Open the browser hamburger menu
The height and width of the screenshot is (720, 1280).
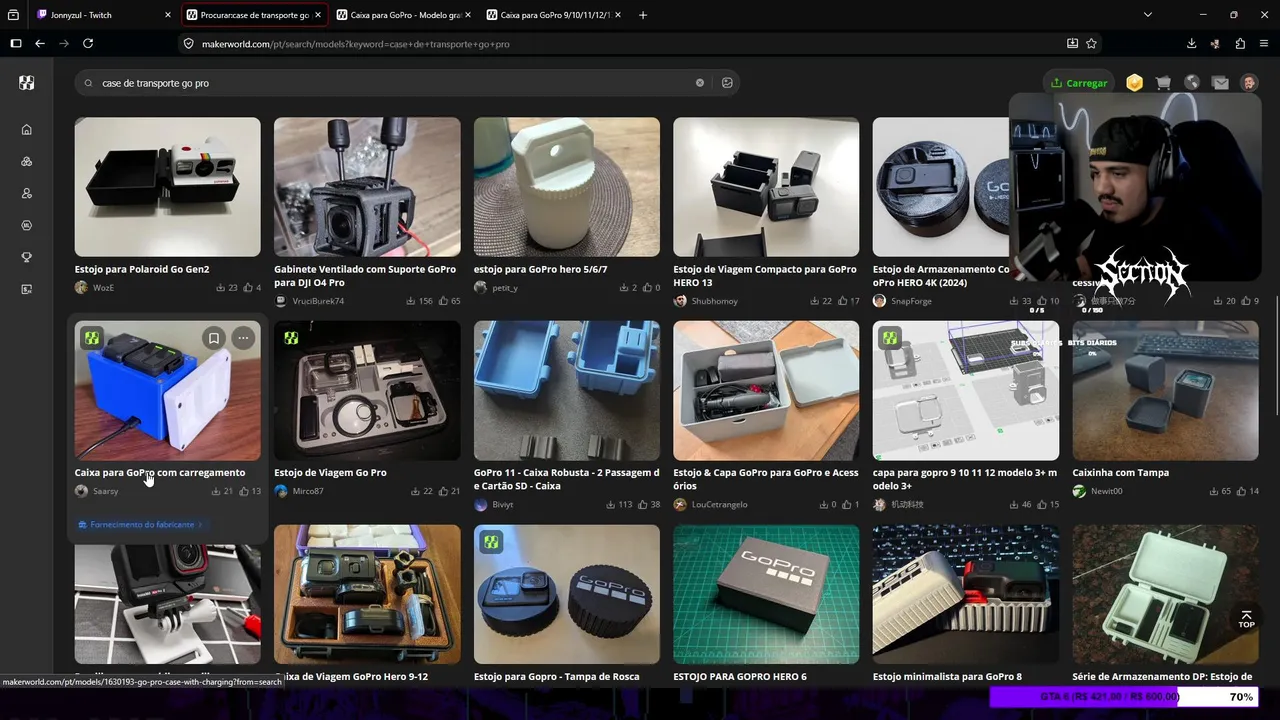[1264, 44]
